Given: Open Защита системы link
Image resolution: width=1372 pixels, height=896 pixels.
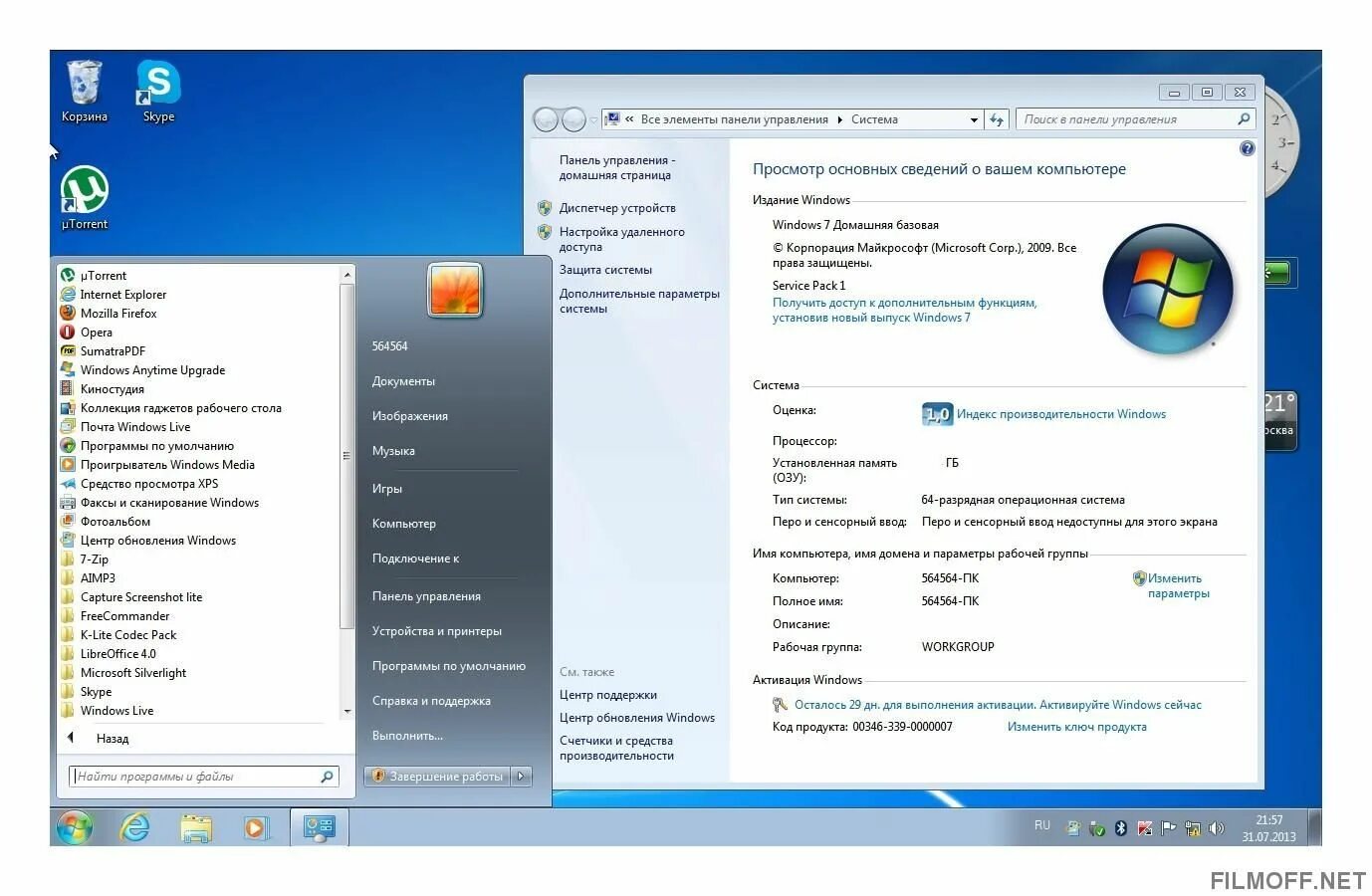Looking at the screenshot, I should point(605,270).
